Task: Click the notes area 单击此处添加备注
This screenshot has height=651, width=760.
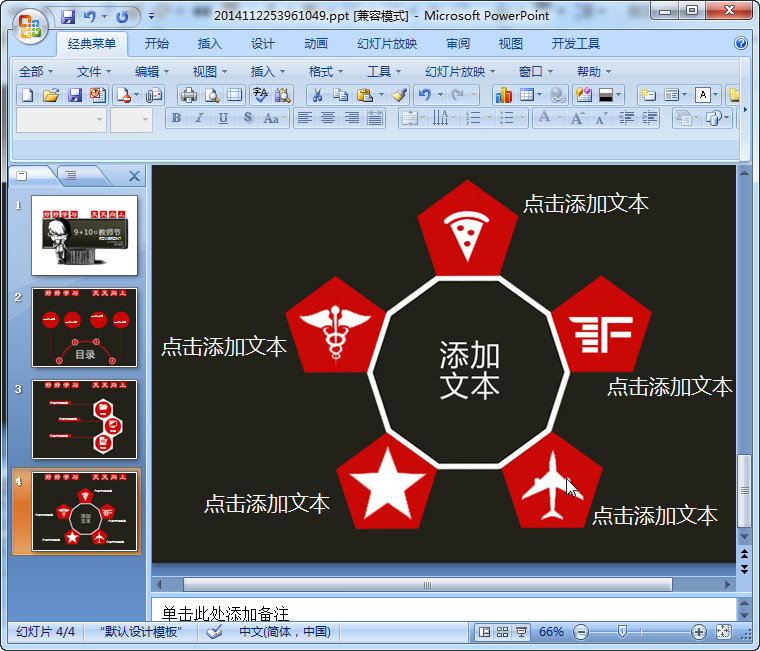Action: [225, 614]
